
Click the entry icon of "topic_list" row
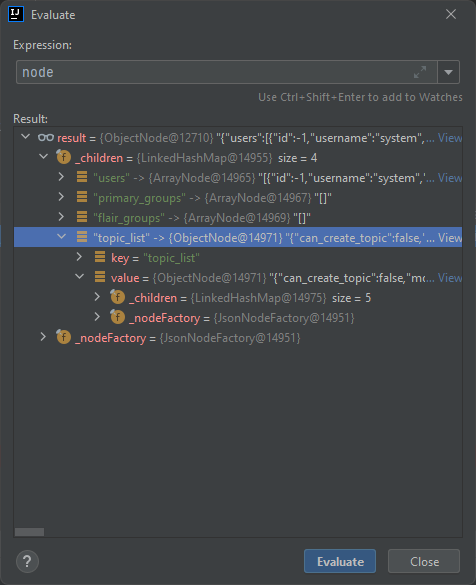point(82,237)
